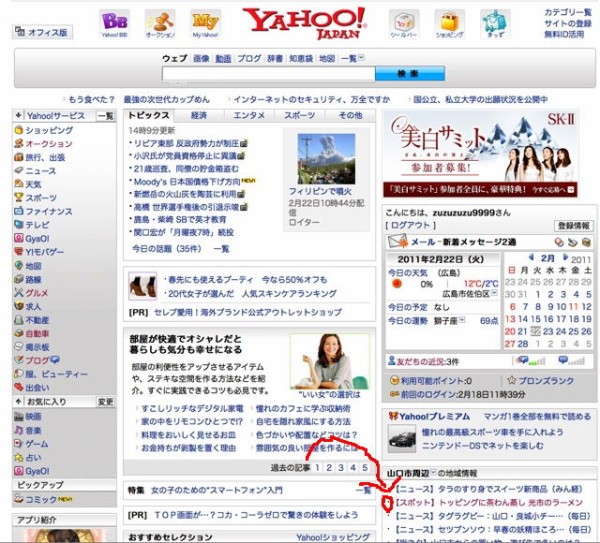
Task: Click the Yahoo! Japan logo
Action: coord(305,23)
